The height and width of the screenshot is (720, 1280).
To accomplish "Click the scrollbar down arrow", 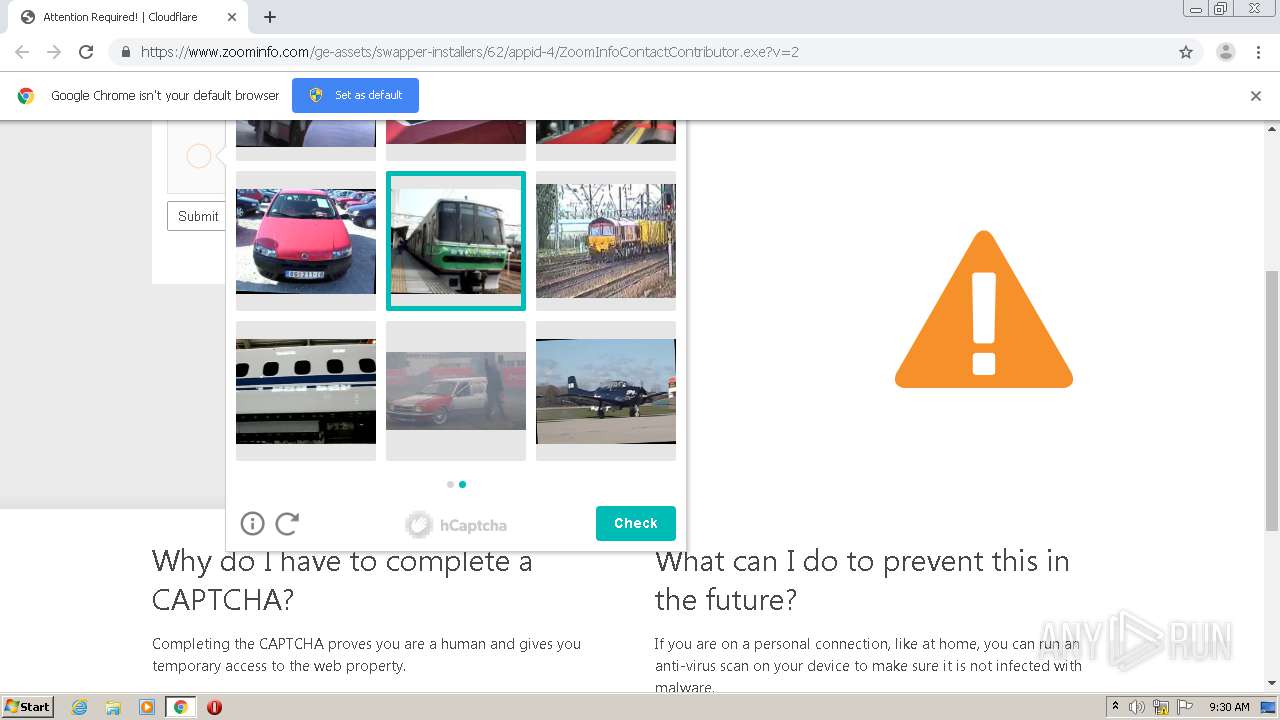I will (1272, 683).
